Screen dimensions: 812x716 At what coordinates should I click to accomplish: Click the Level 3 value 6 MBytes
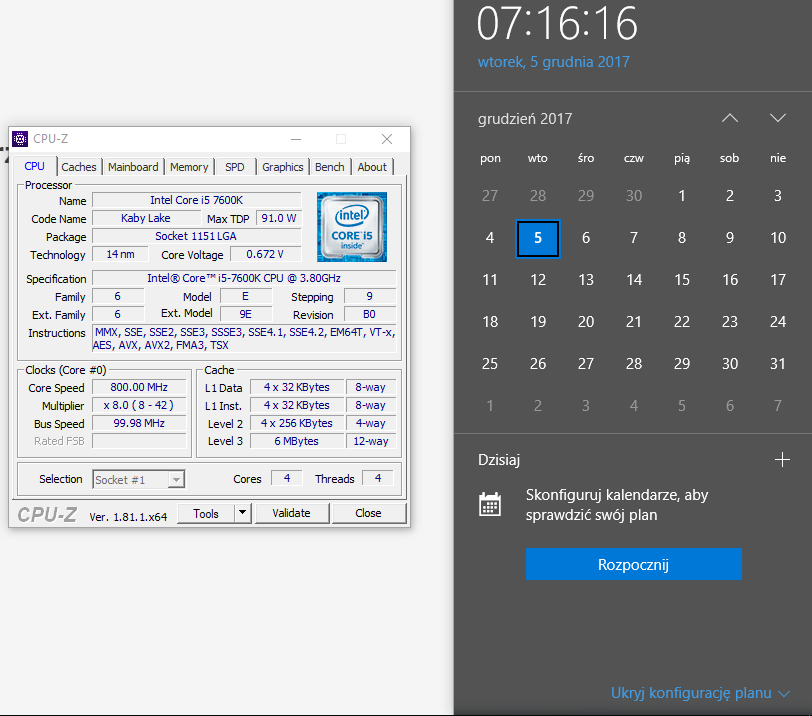pos(297,441)
